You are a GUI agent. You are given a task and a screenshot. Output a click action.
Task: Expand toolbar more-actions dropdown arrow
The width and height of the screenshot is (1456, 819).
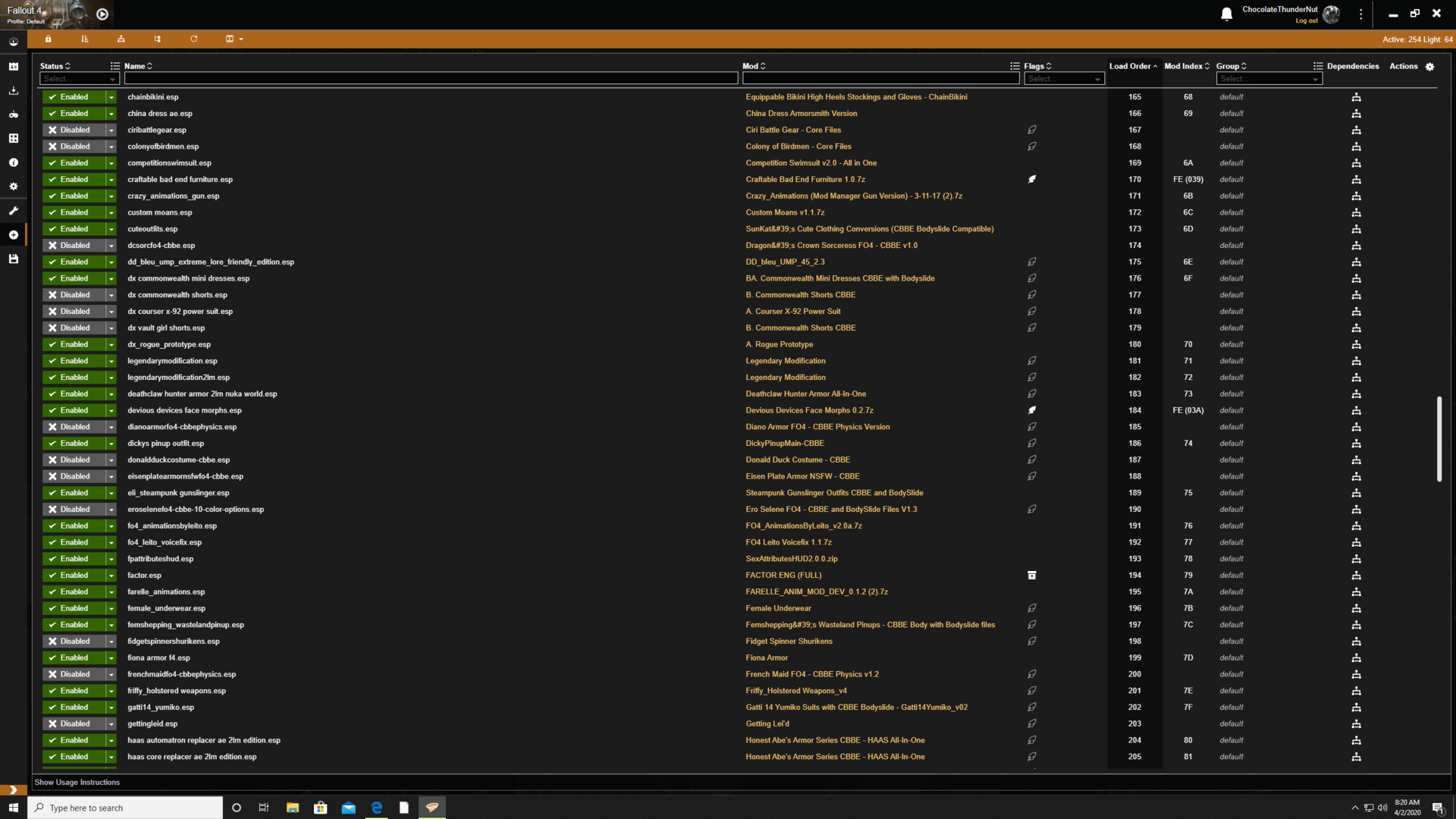click(x=241, y=39)
